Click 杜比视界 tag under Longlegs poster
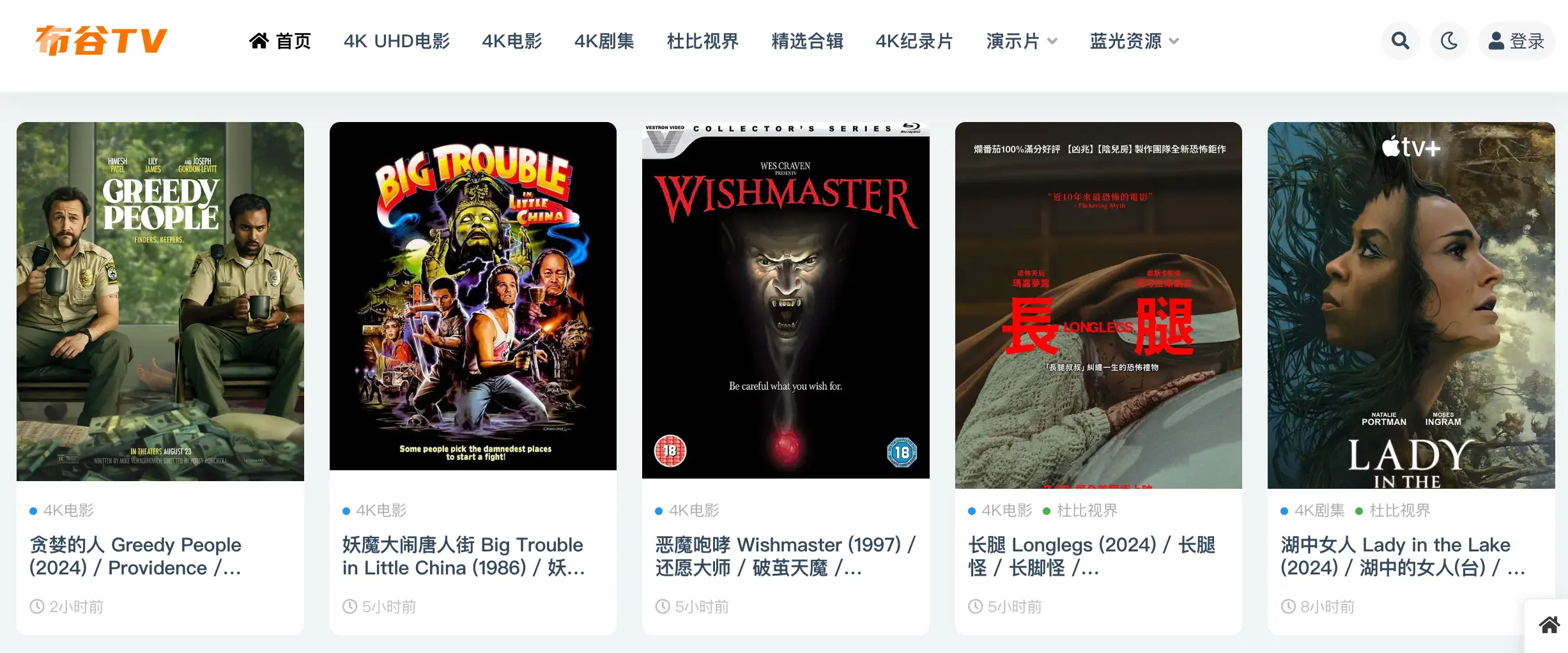 (1087, 511)
